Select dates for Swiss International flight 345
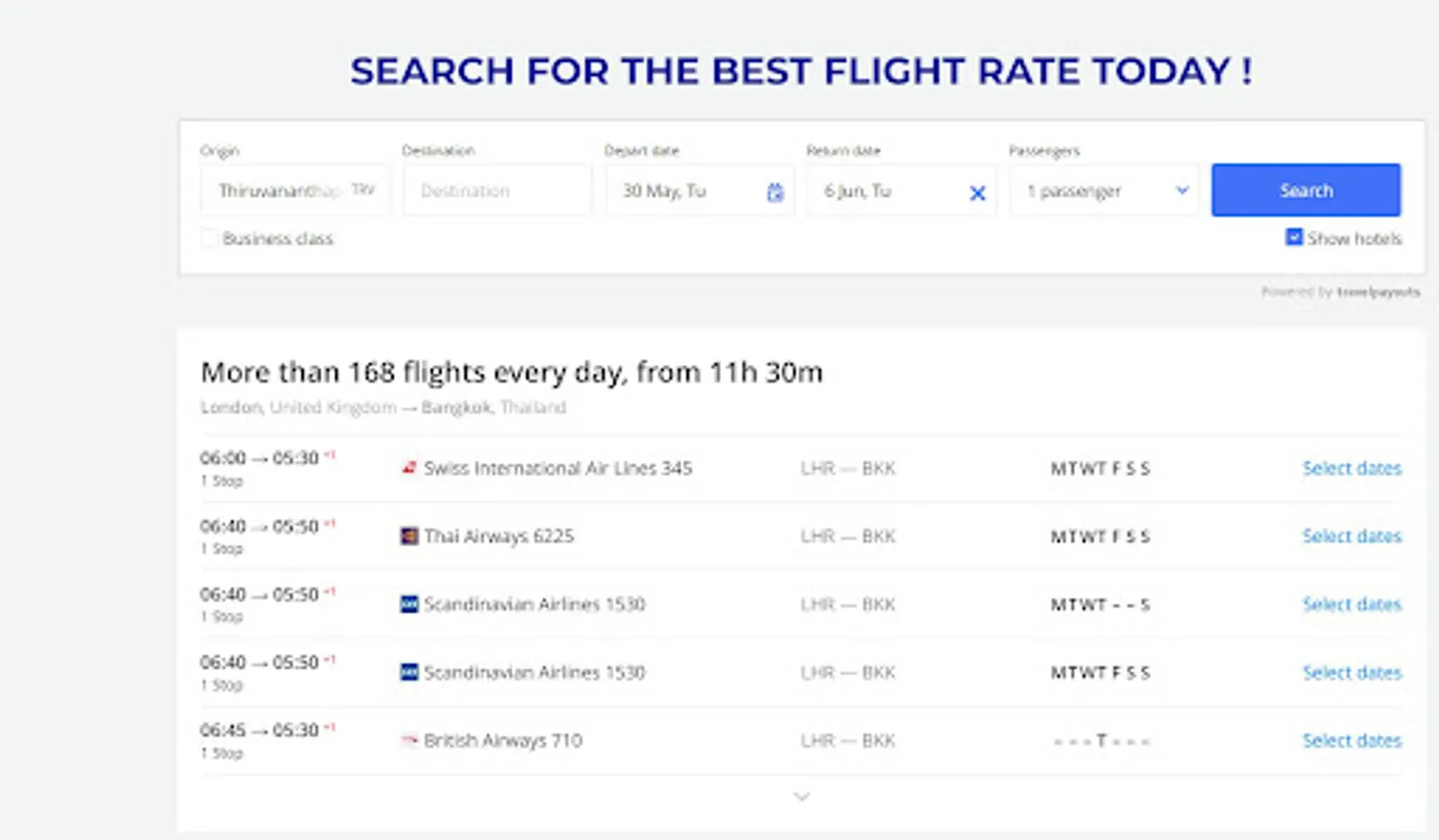This screenshot has width=1439, height=840. point(1351,469)
